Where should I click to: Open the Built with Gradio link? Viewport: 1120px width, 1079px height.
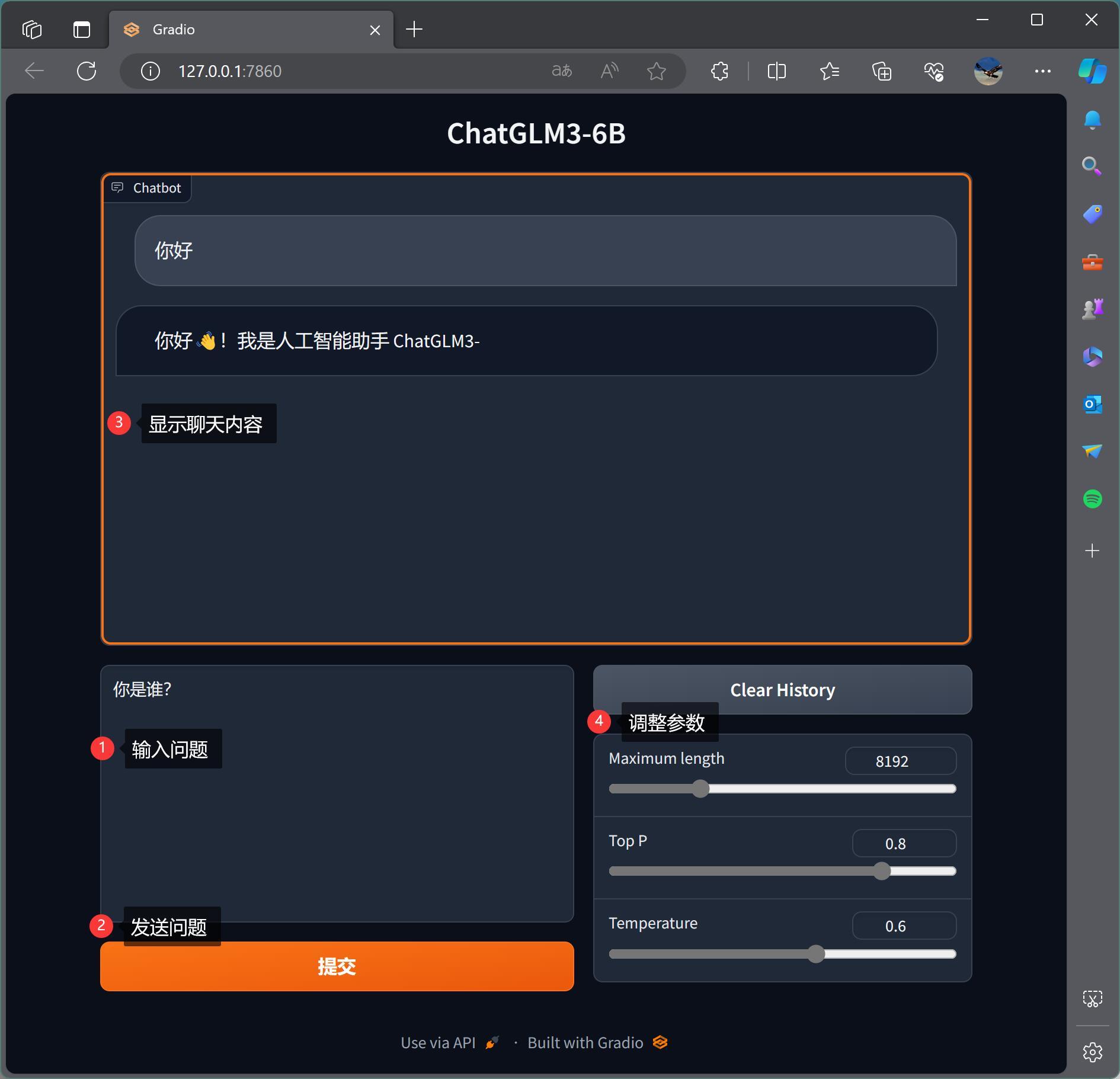(x=598, y=1043)
